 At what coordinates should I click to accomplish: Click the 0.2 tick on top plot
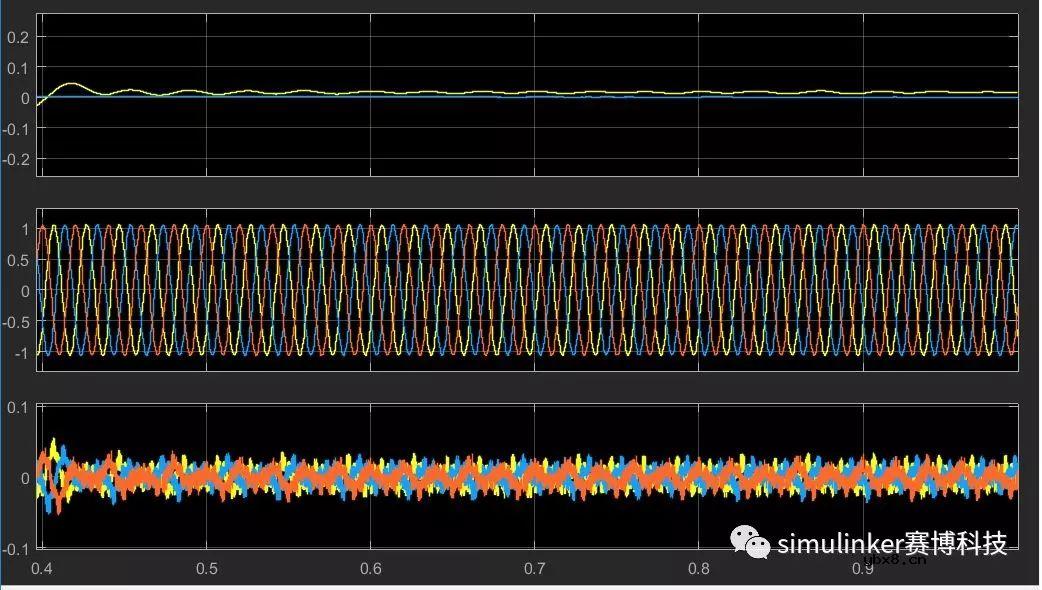(20, 37)
